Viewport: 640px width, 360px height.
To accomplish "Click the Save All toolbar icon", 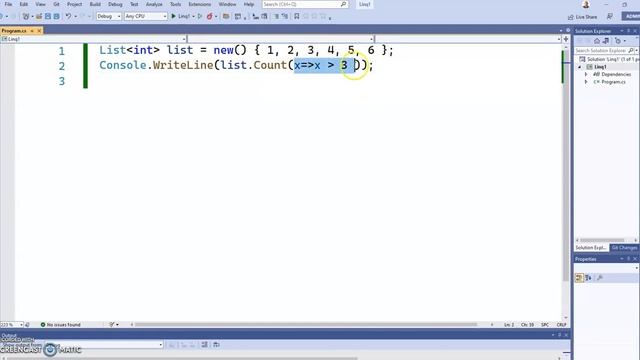I will (x=56, y=16).
